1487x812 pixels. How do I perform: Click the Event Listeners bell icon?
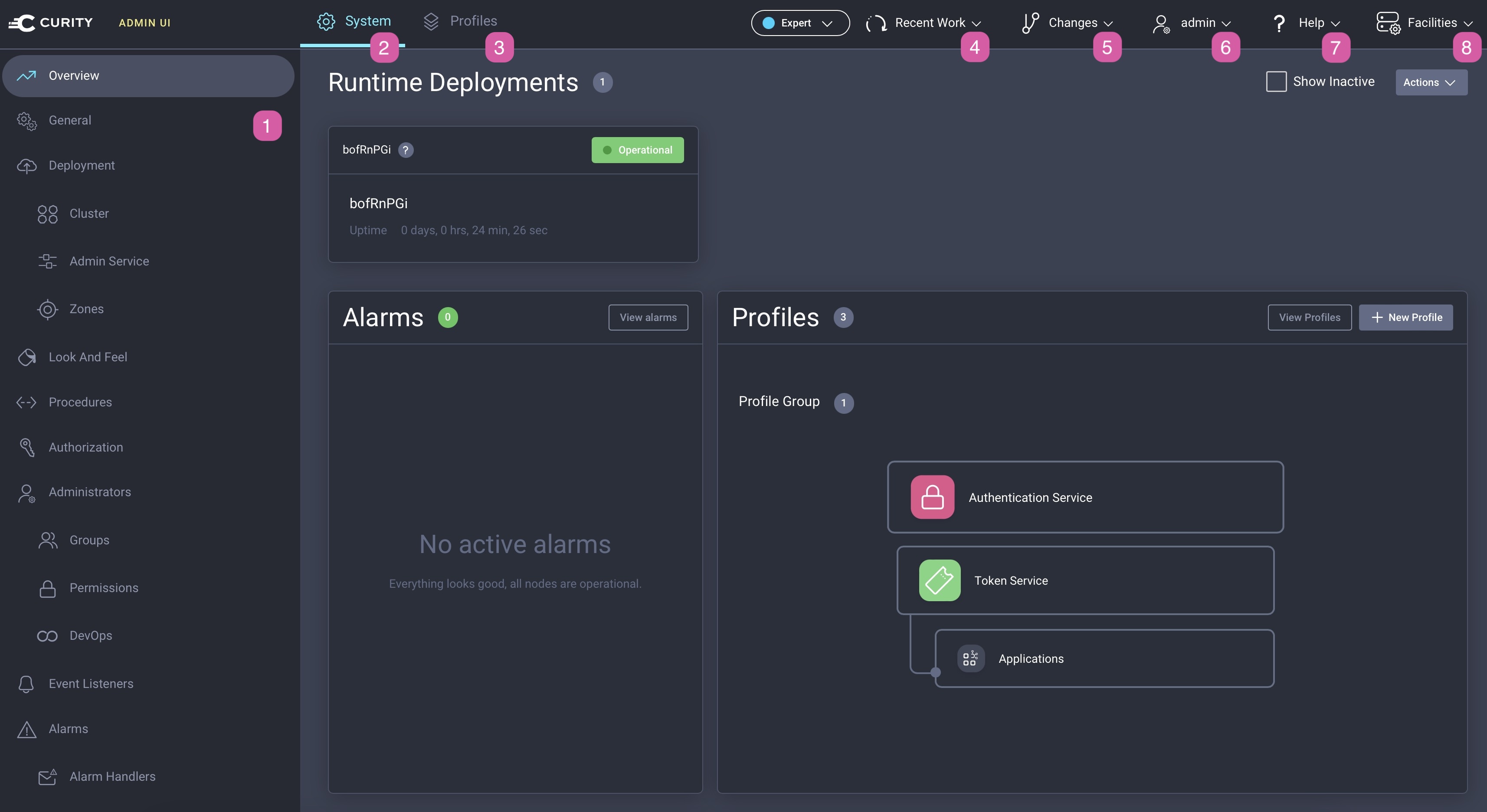tap(26, 684)
